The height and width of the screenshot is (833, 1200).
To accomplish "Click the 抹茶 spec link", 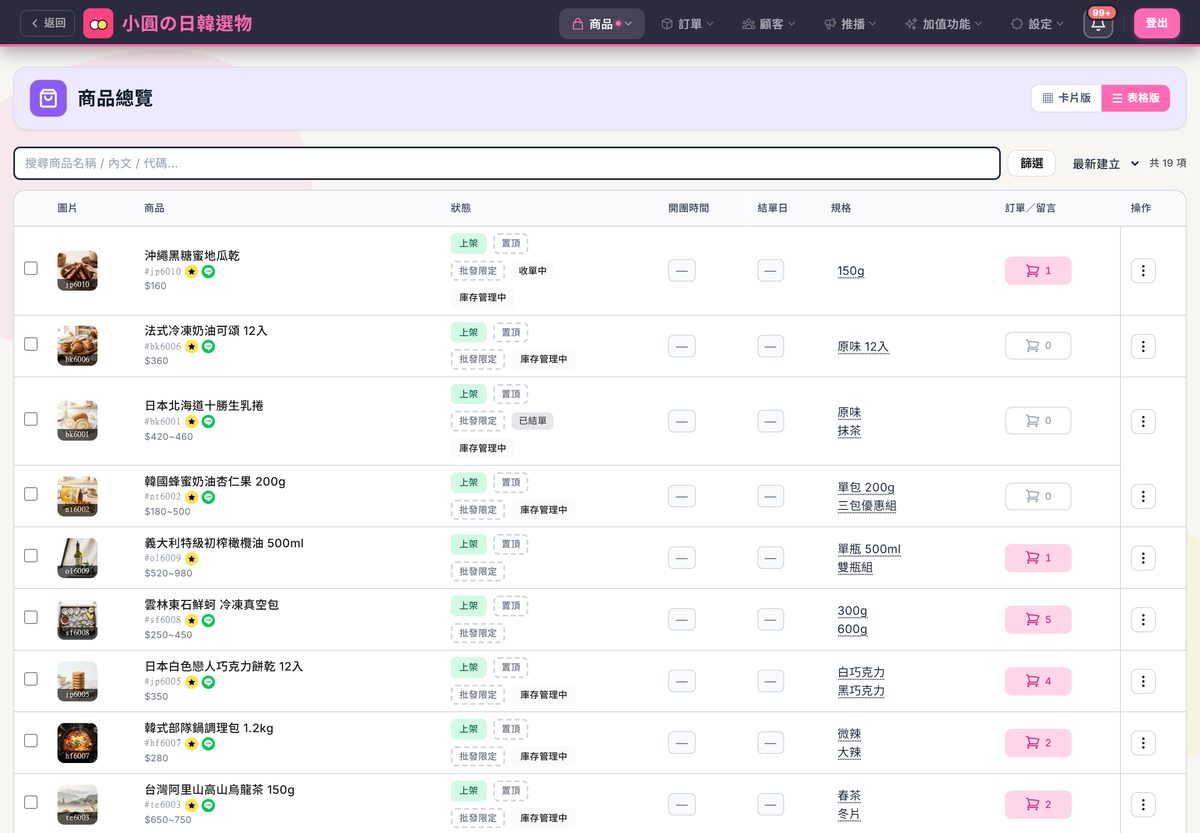I will 849,431.
